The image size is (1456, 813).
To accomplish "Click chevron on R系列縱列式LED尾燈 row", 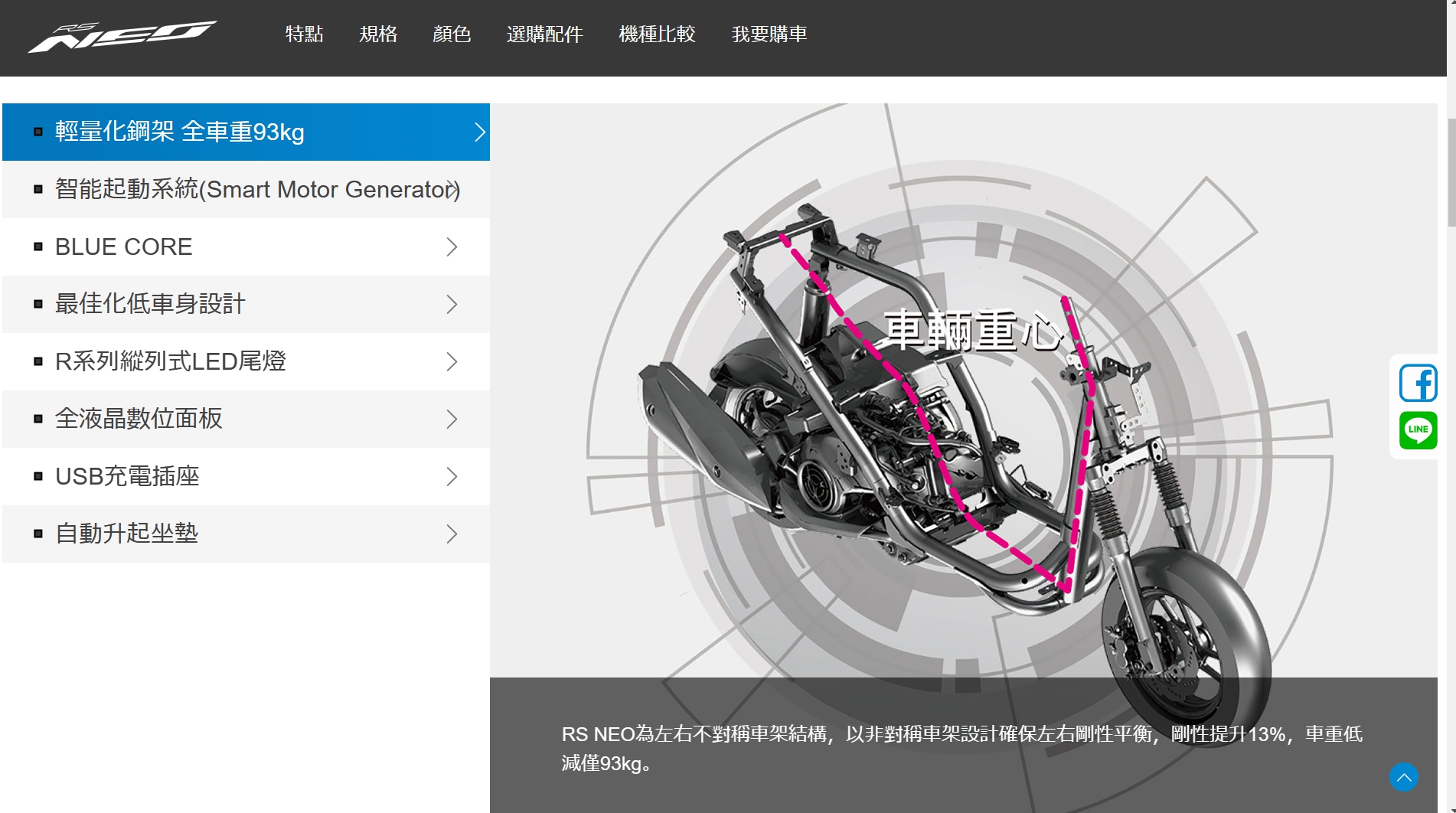I will pos(452,361).
